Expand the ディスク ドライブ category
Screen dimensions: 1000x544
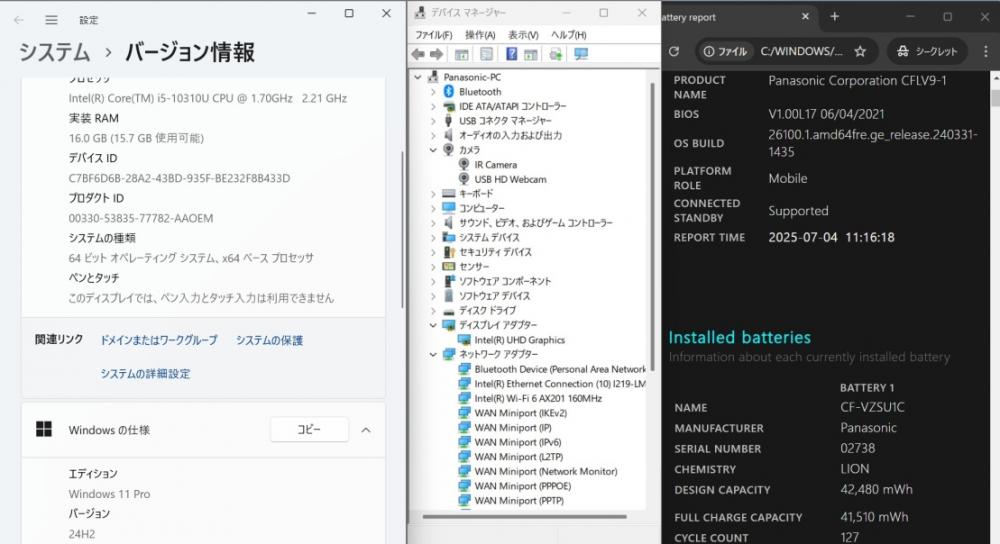click(433, 311)
